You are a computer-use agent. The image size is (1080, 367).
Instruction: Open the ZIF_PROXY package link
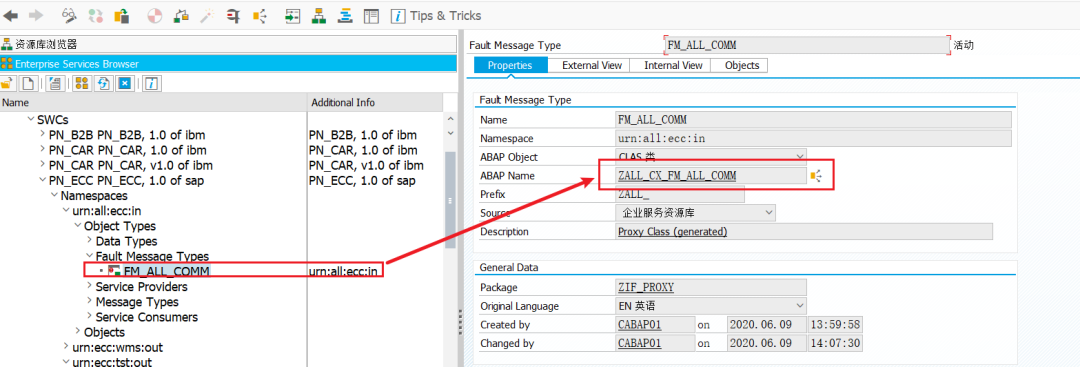point(646,287)
